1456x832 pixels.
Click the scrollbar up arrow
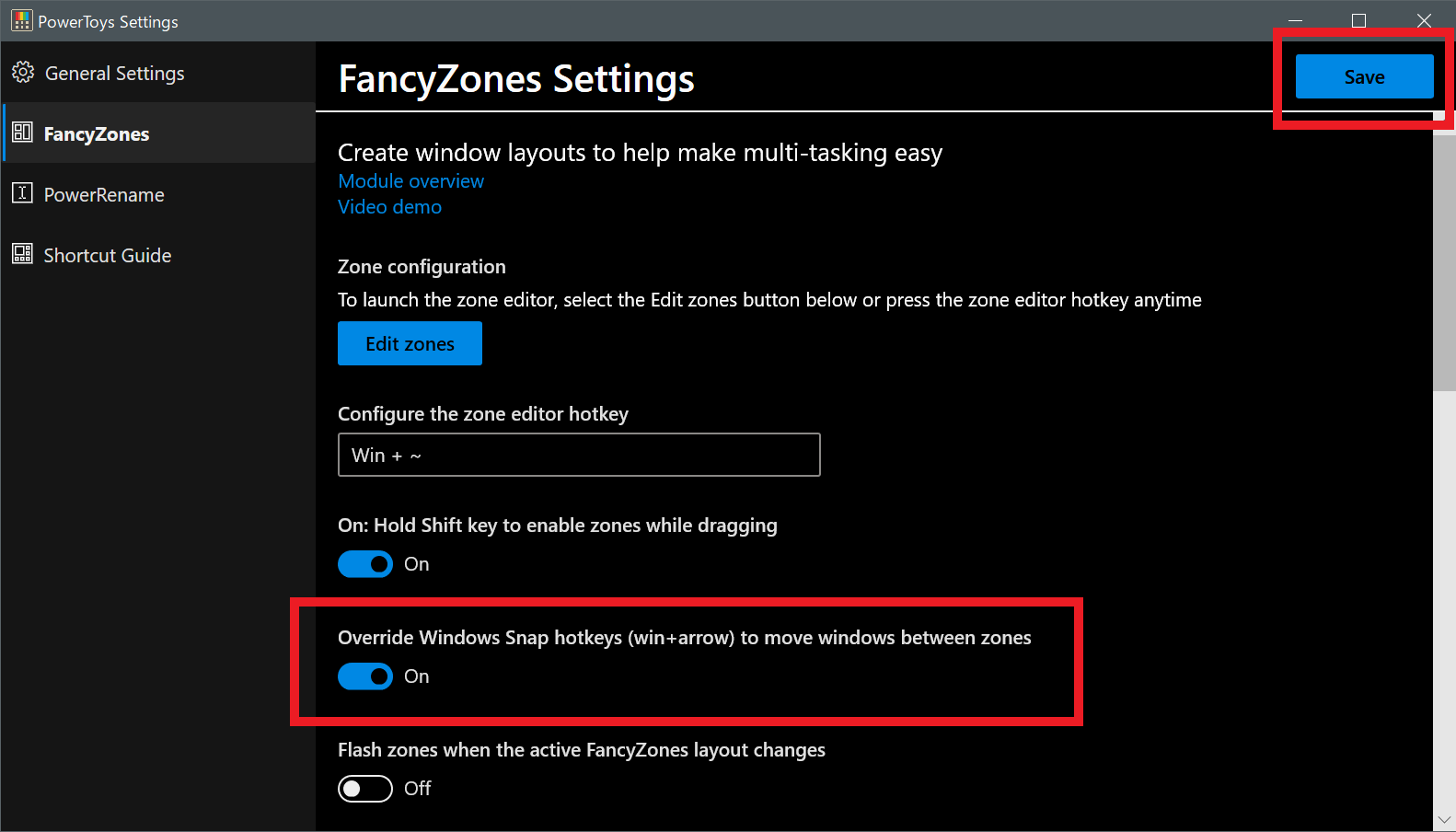tap(1444, 52)
